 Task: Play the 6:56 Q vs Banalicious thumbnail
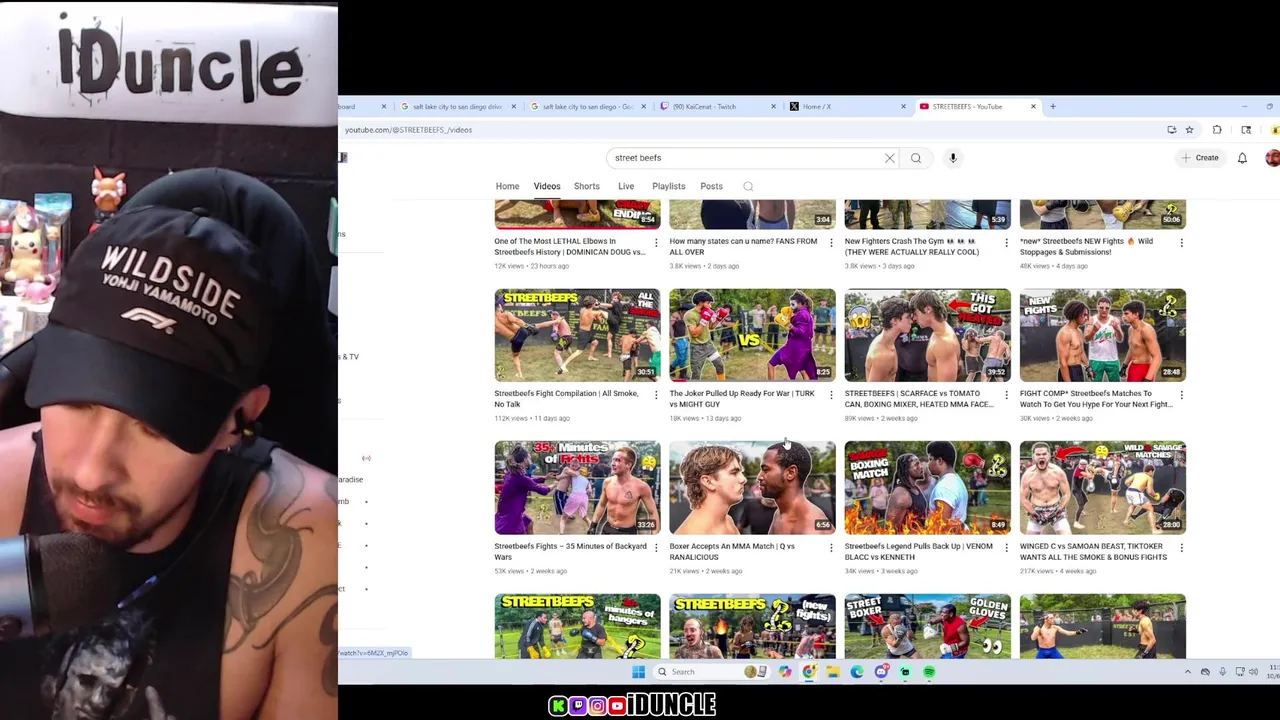click(752, 488)
